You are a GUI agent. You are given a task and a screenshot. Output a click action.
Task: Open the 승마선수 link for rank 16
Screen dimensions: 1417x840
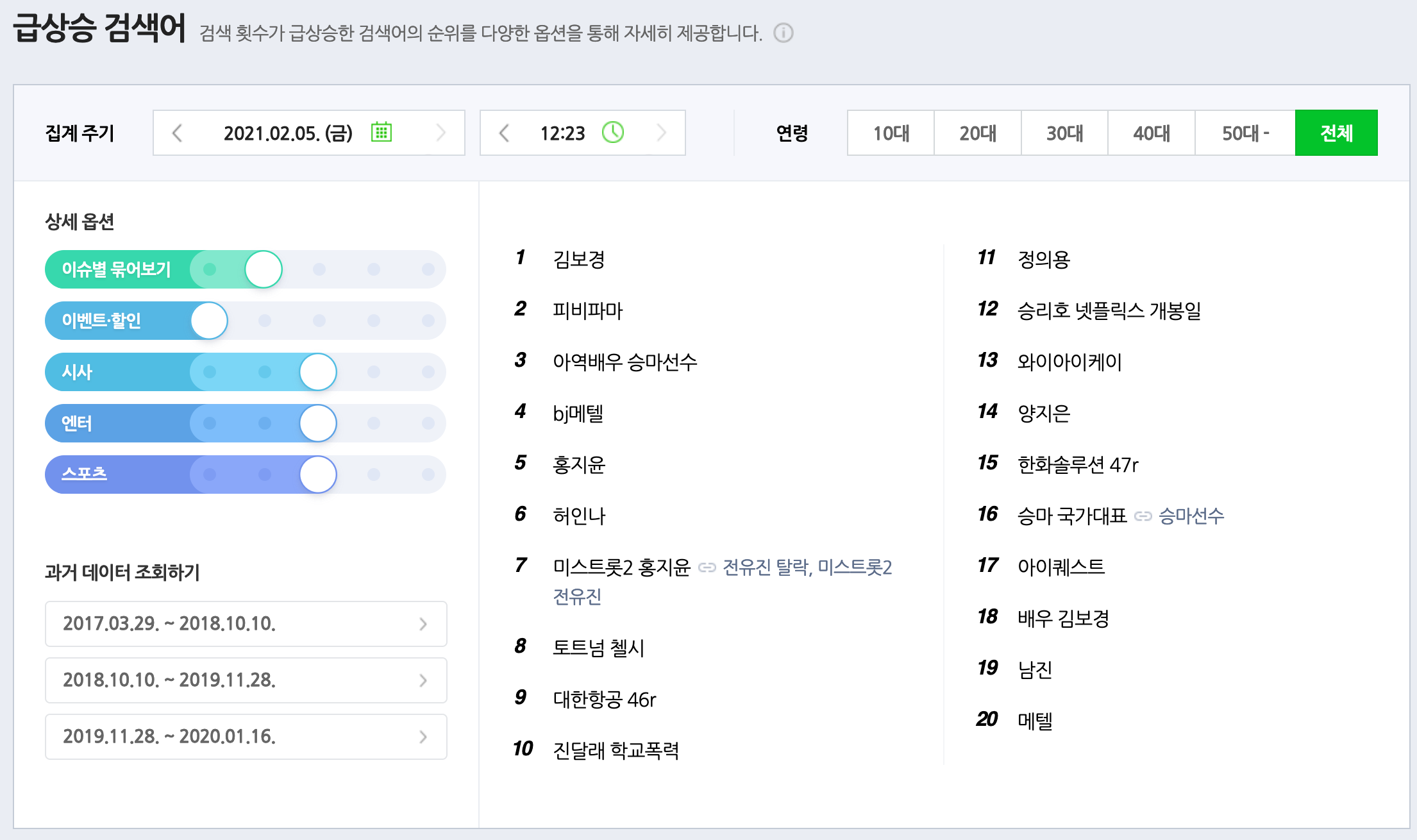pyautogui.click(x=1193, y=516)
